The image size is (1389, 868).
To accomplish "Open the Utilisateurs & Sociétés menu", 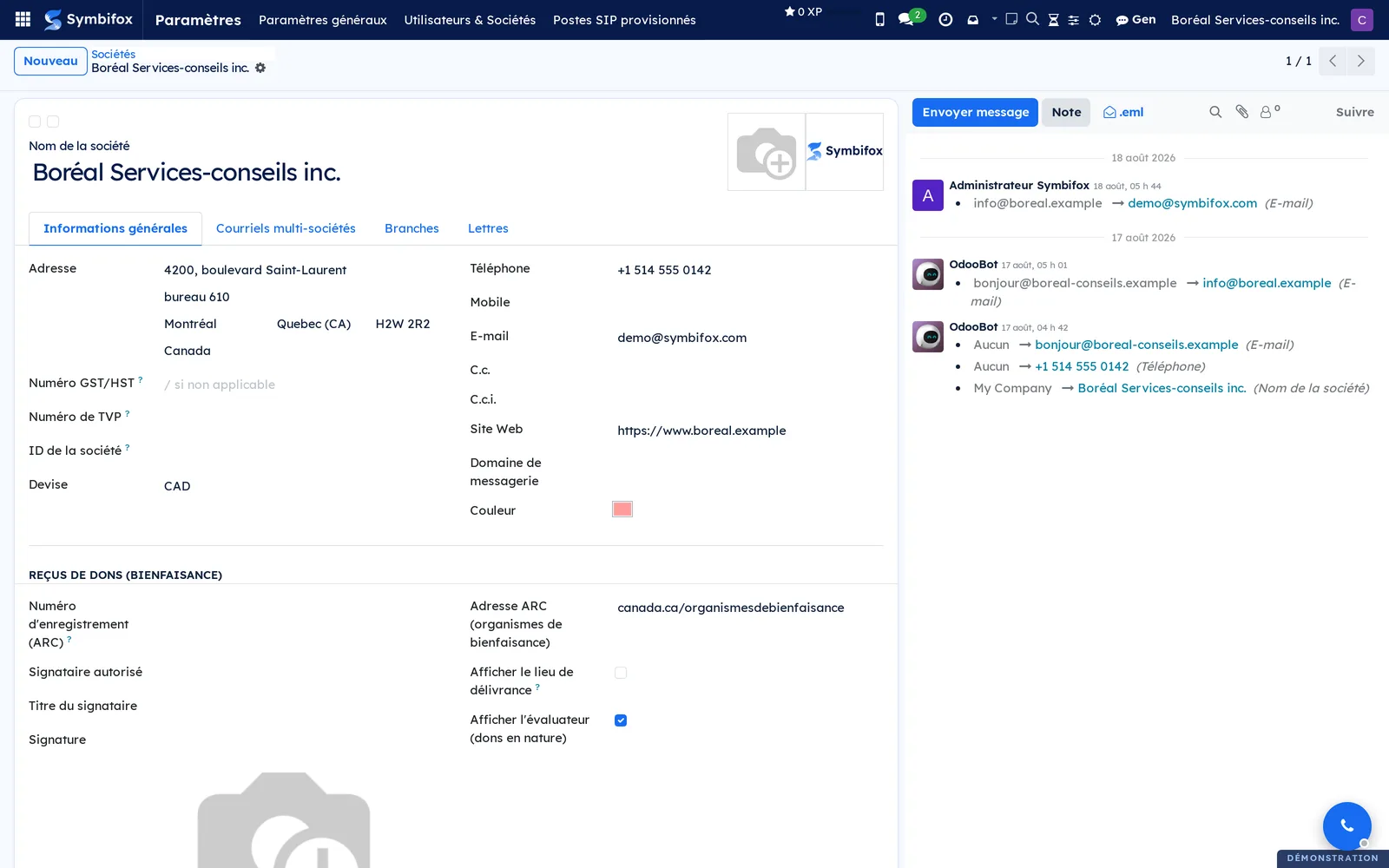I will coord(470,20).
